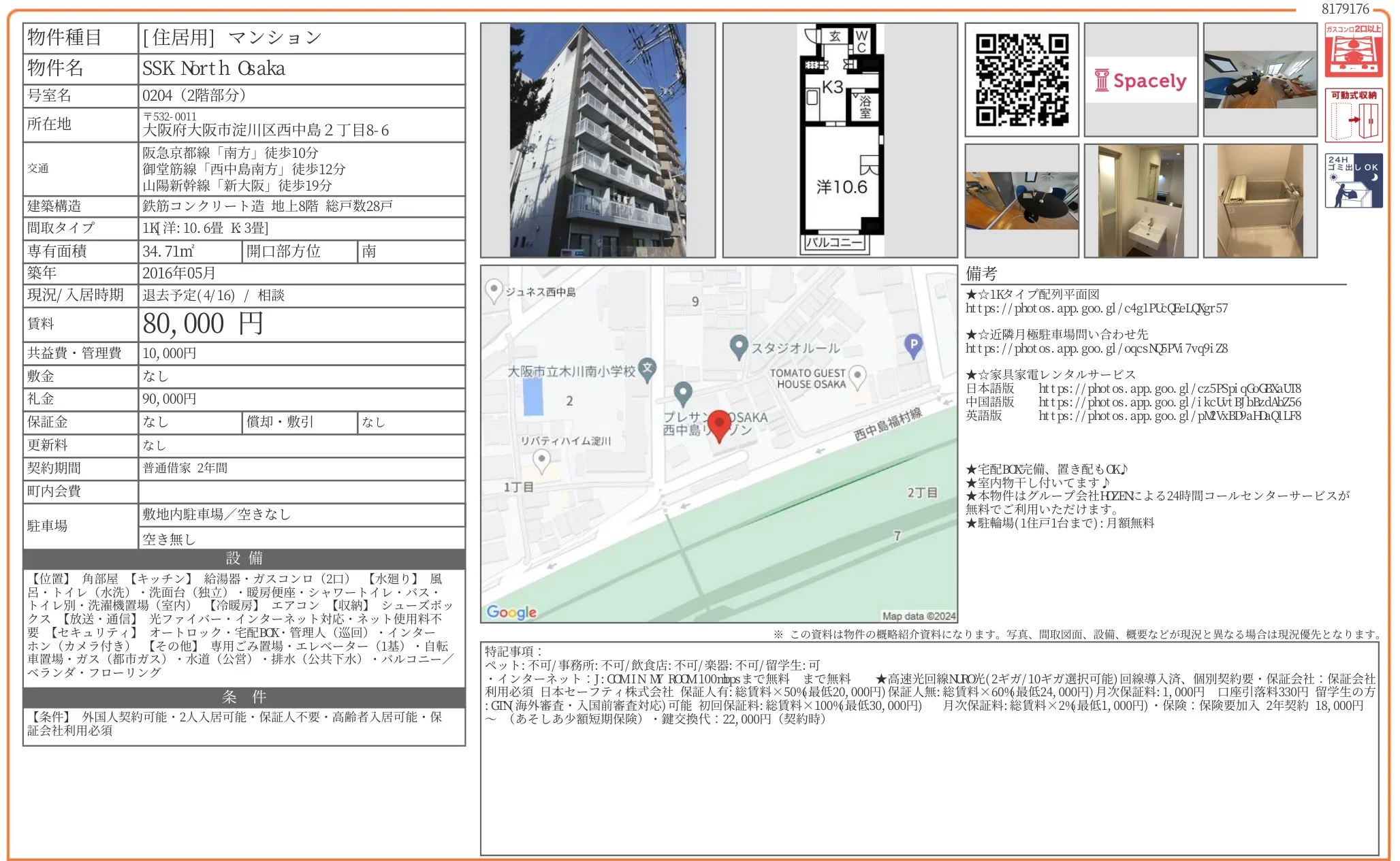Click the elementary school map marker
Viewport: 1400px width, 861px height.
pyautogui.click(x=648, y=369)
